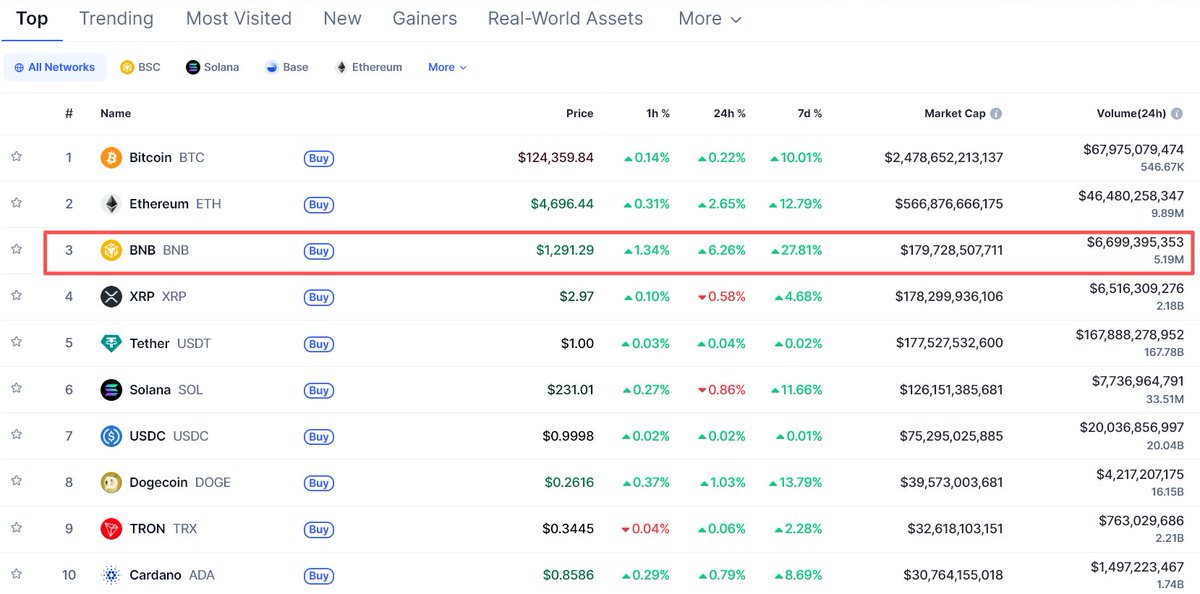This screenshot has height=594, width=1200.
Task: Add Tether to watchlist via star
Action: (x=16, y=342)
